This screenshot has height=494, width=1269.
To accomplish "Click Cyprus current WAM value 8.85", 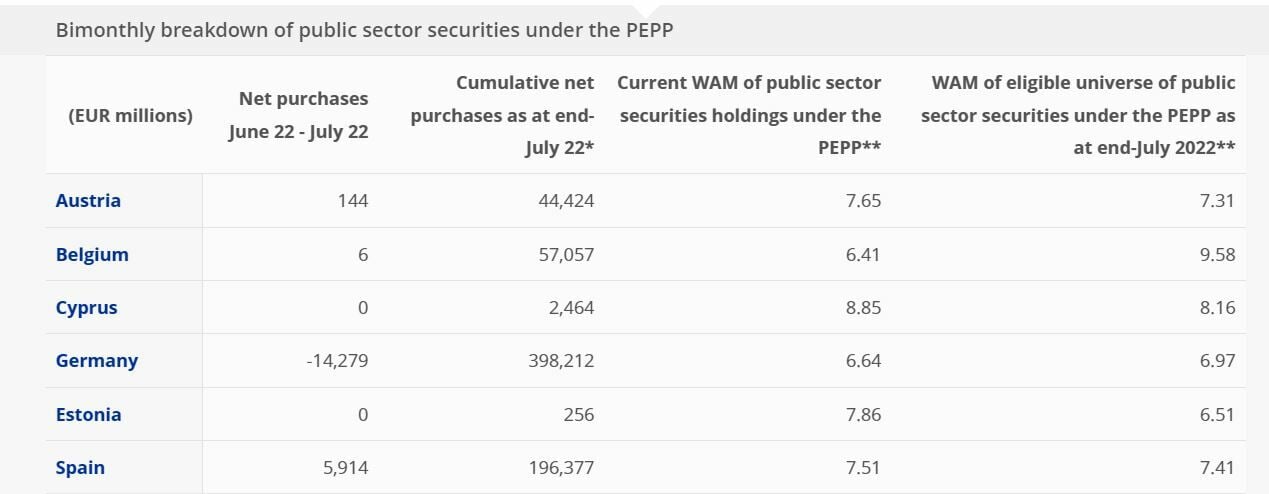I will (x=862, y=308).
